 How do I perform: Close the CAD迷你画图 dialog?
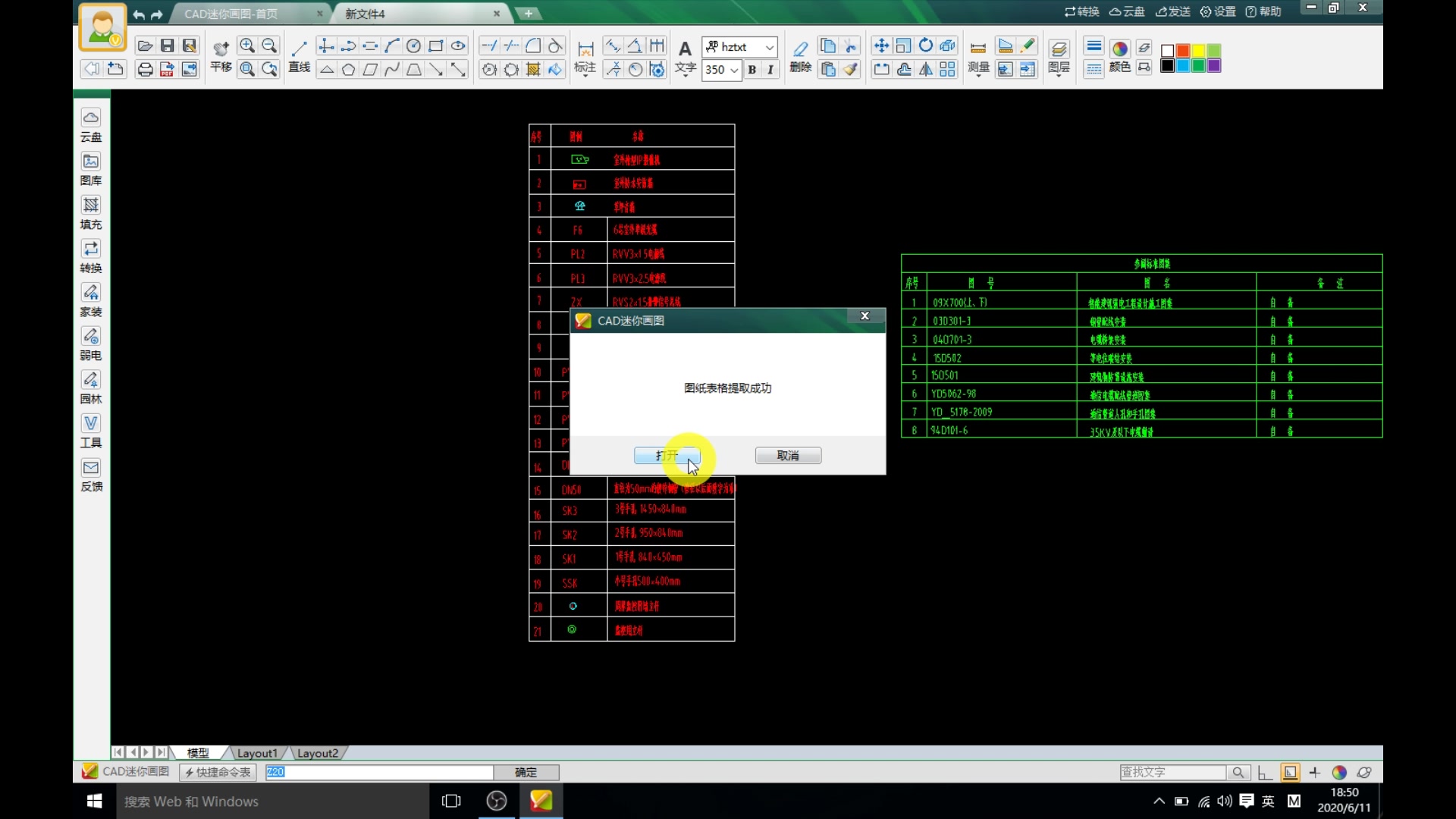pyautogui.click(x=864, y=315)
